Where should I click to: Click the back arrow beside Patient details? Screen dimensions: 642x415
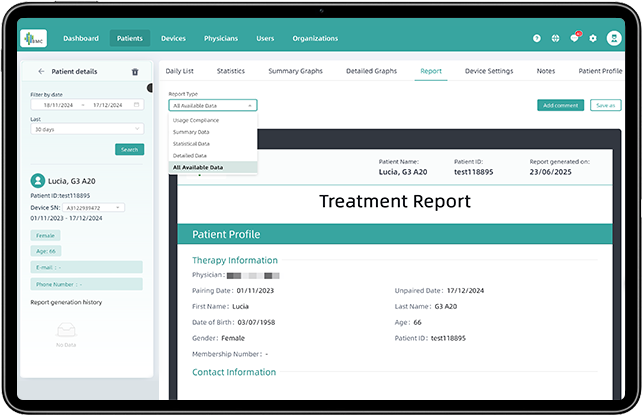[x=41, y=72]
